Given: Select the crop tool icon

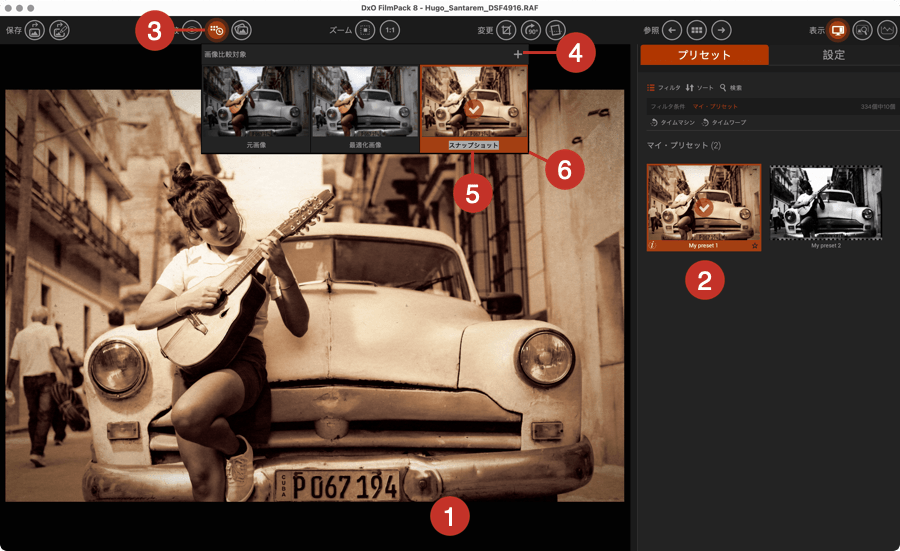Looking at the screenshot, I should [x=507, y=31].
